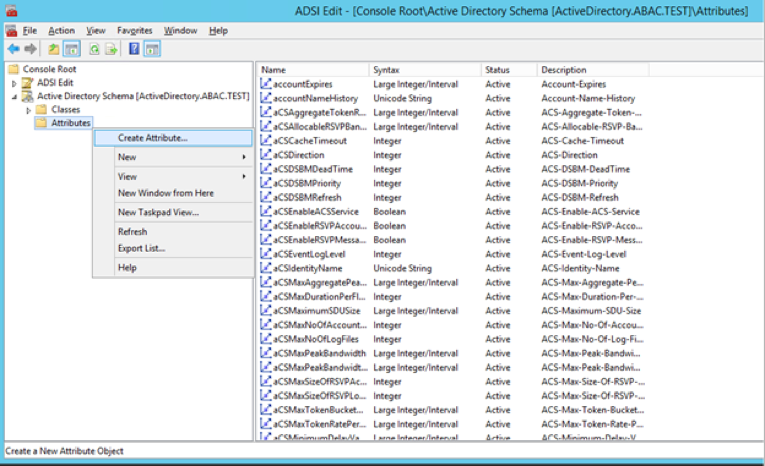Toggle the Show/Hide Console Tree icon
This screenshot has height=466, width=765.
click(71, 49)
